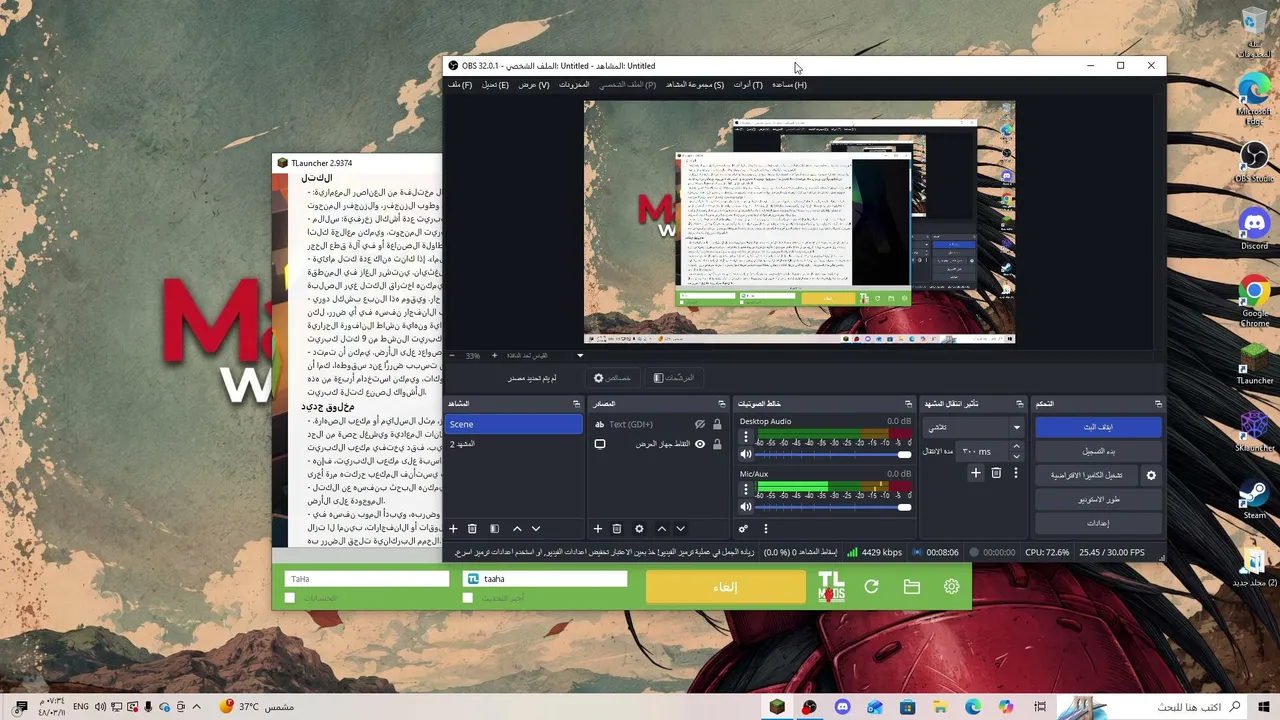Image resolution: width=1280 pixels, height=720 pixels.
Task: Open scene filters icon in Scenes panel
Action: click(494, 529)
